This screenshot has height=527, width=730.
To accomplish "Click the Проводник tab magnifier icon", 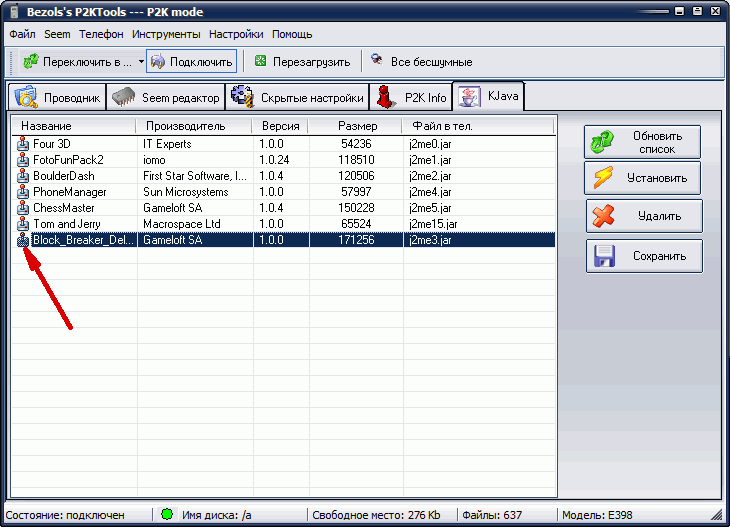I will tap(26, 96).
